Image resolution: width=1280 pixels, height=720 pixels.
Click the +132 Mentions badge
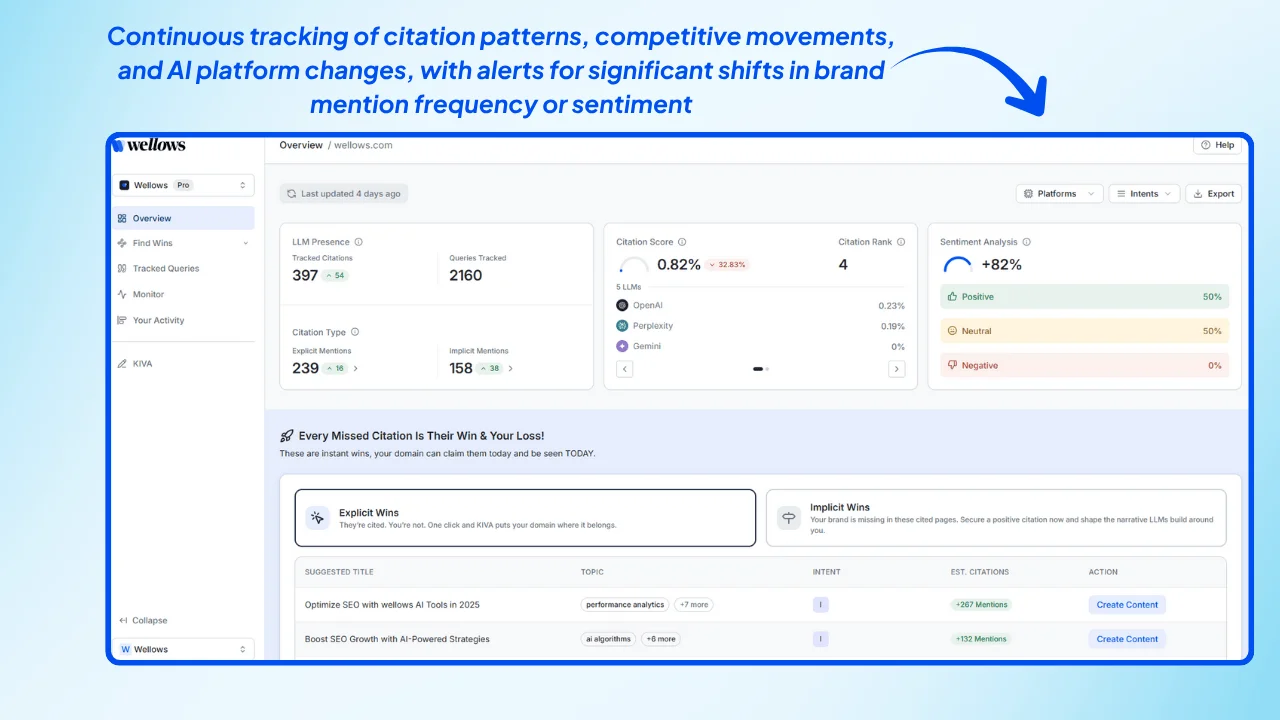[x=981, y=639]
